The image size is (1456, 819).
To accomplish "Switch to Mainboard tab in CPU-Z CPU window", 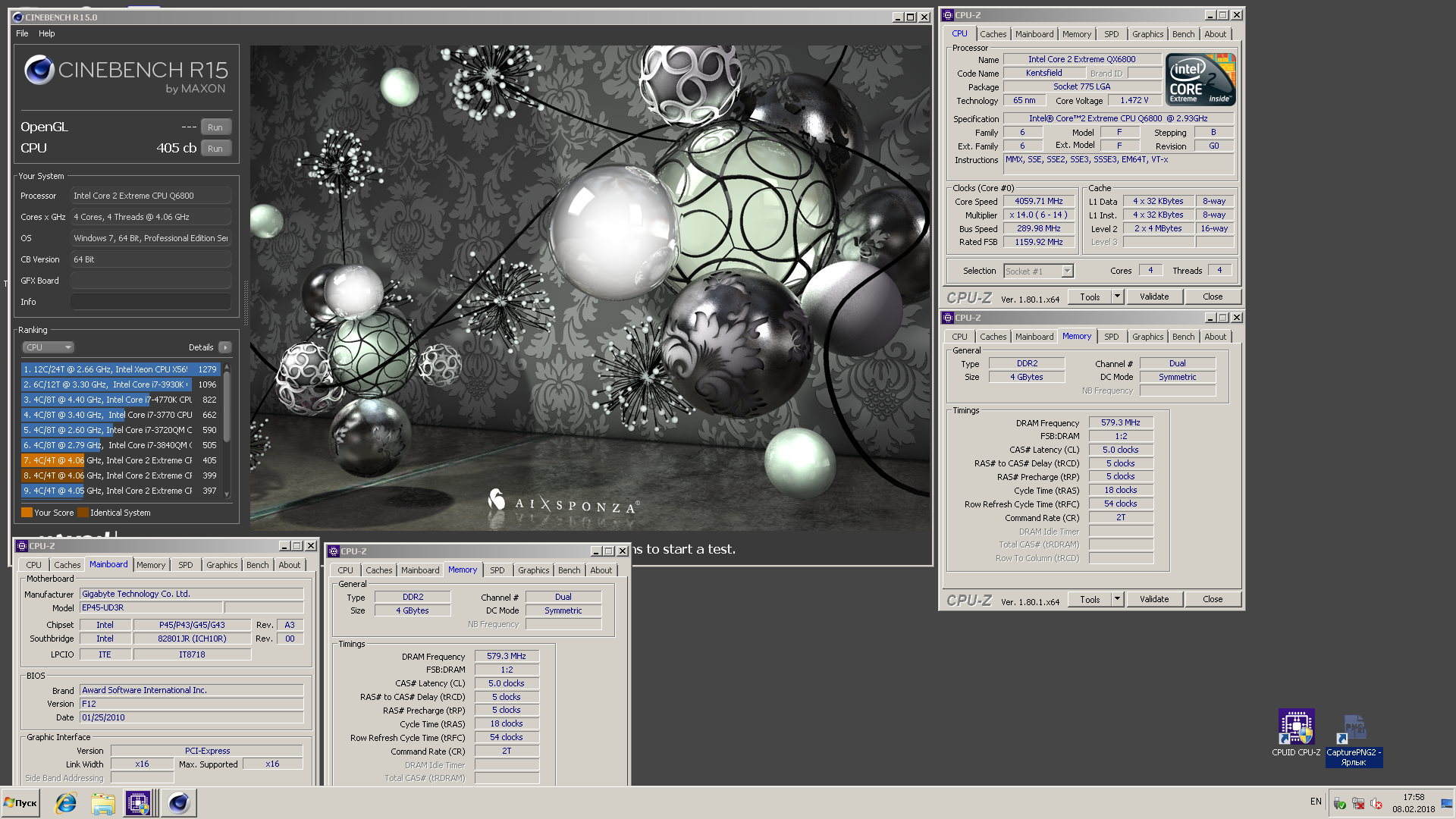I will tap(1034, 34).
